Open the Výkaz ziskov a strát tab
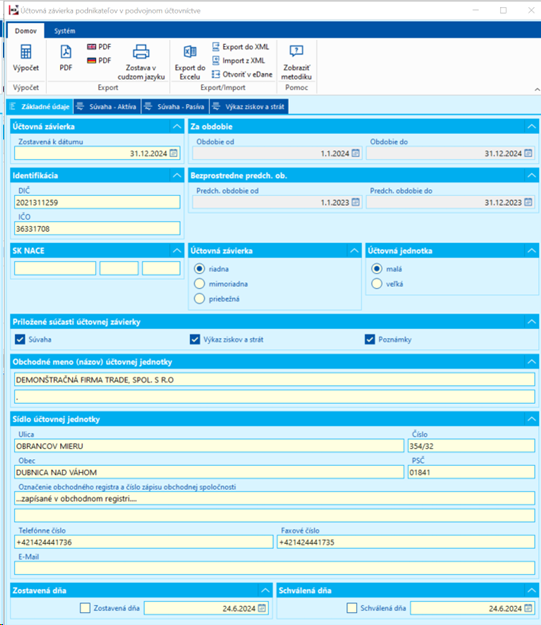The height and width of the screenshot is (625, 541). (249, 106)
